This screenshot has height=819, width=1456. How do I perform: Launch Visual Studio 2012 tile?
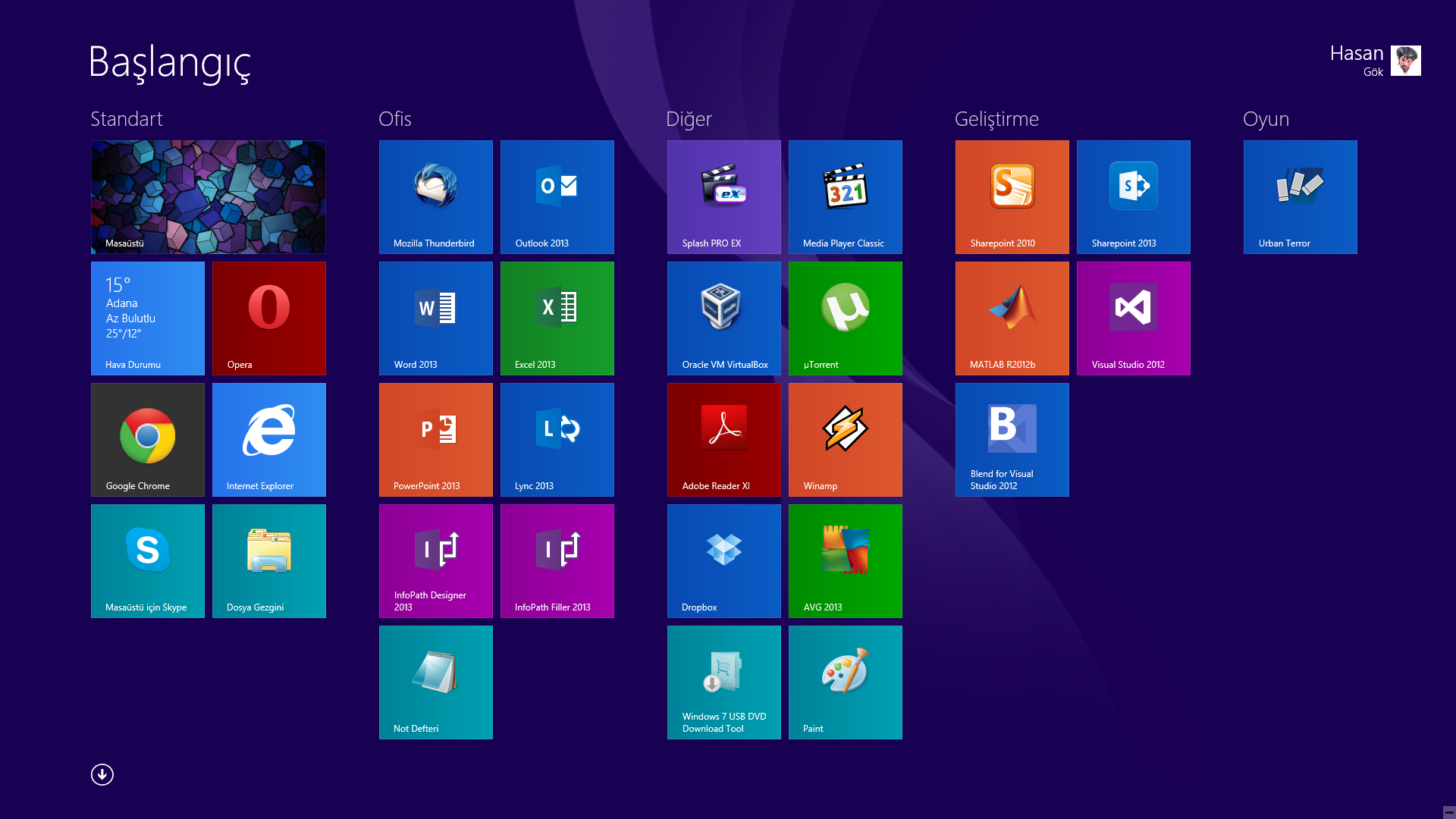point(1133,318)
